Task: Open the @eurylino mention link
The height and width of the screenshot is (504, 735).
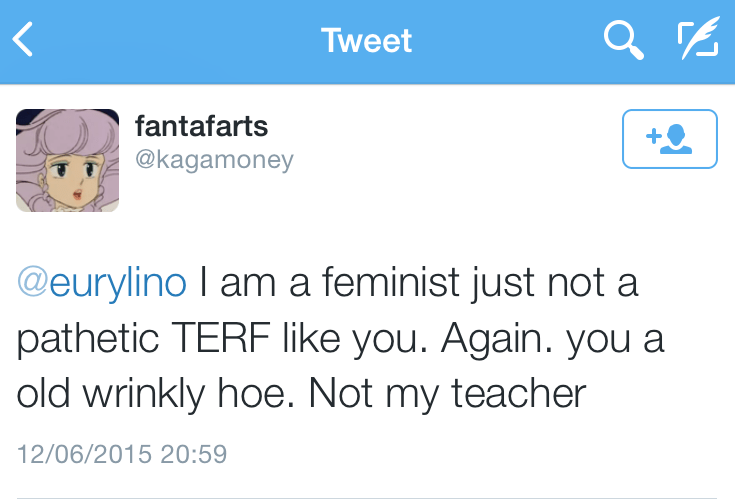Action: pos(102,282)
